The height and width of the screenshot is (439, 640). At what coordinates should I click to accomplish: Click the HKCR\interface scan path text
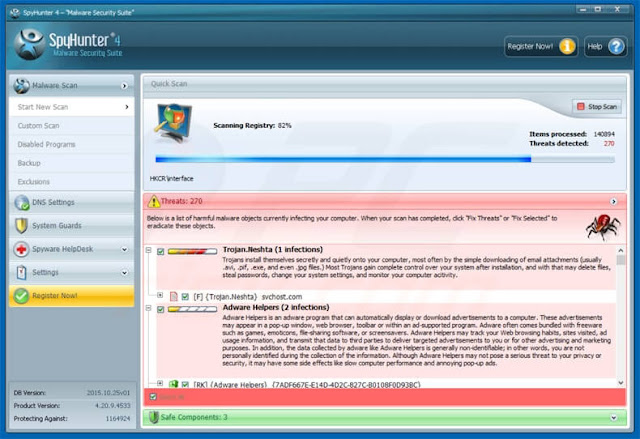[x=171, y=179]
